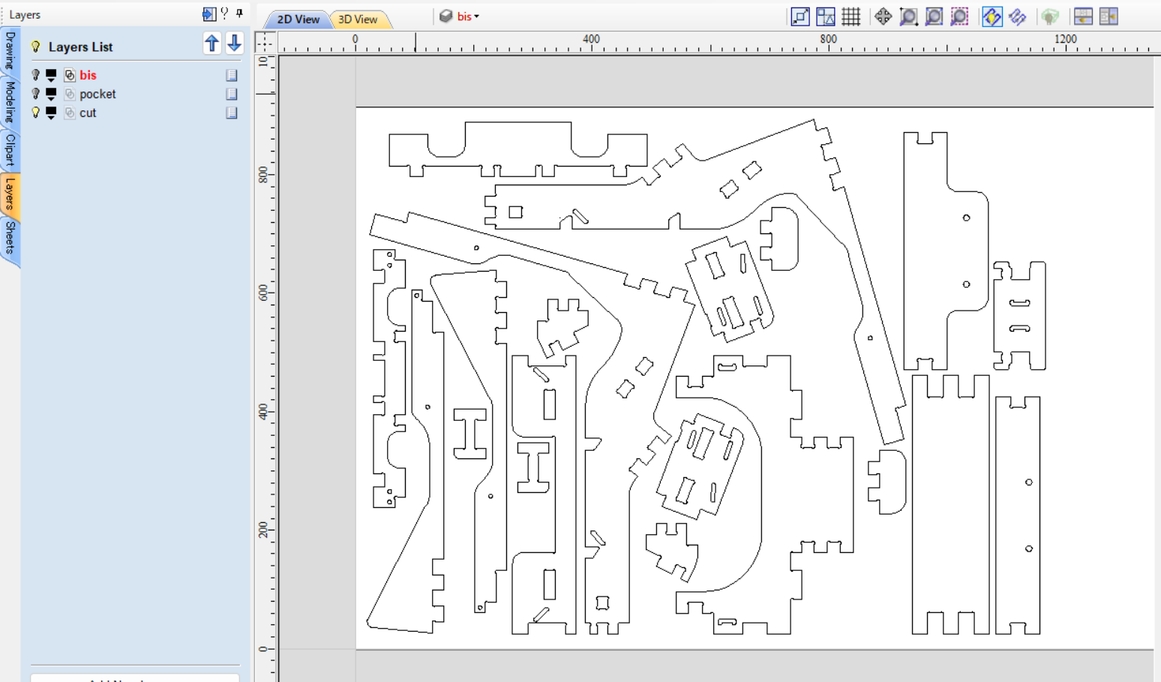The width and height of the screenshot is (1161, 682).
Task: Click the vertical ruler at 600 mark
Action: (x=264, y=292)
